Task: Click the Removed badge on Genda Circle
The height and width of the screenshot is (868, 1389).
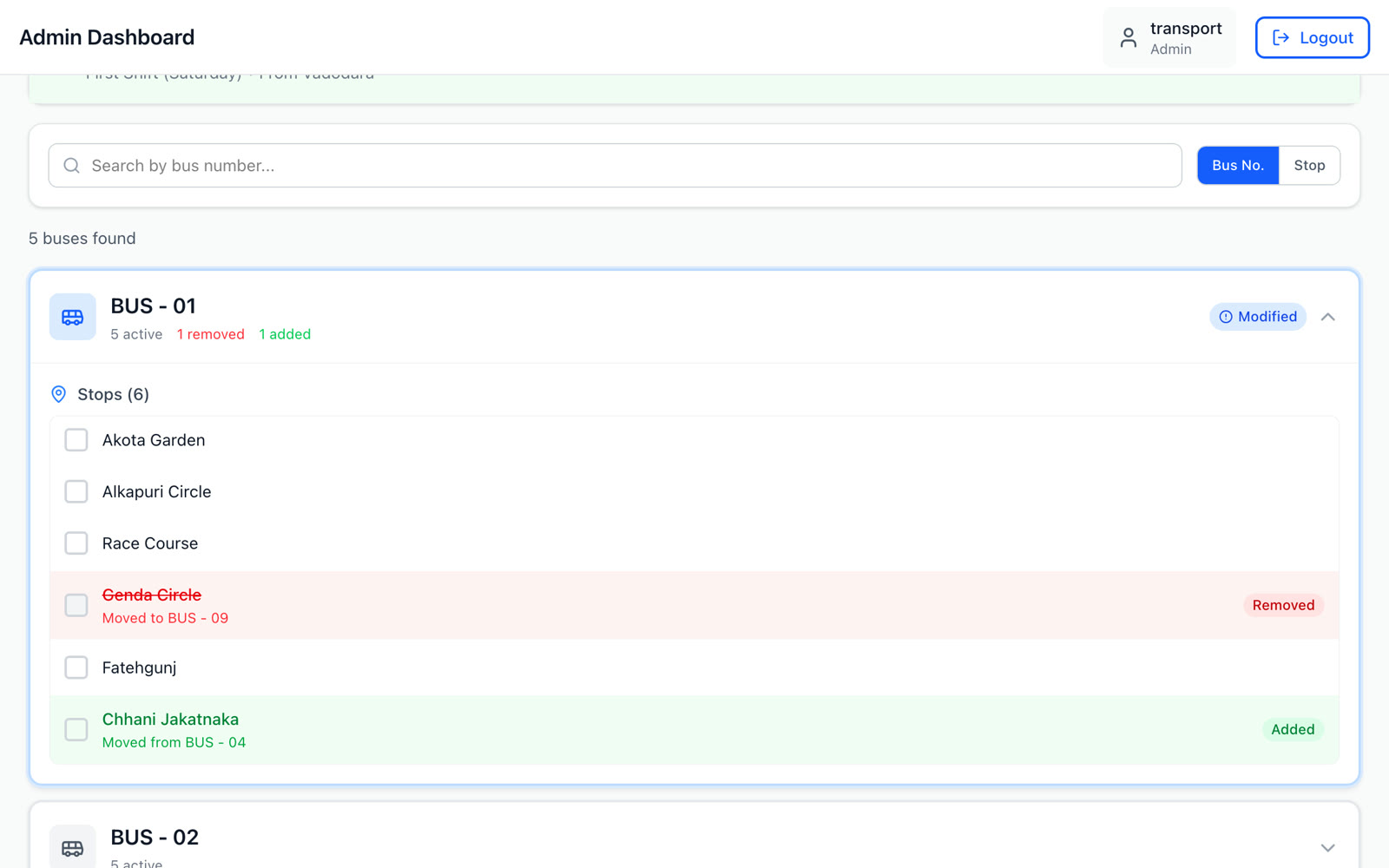Action: click(1283, 605)
